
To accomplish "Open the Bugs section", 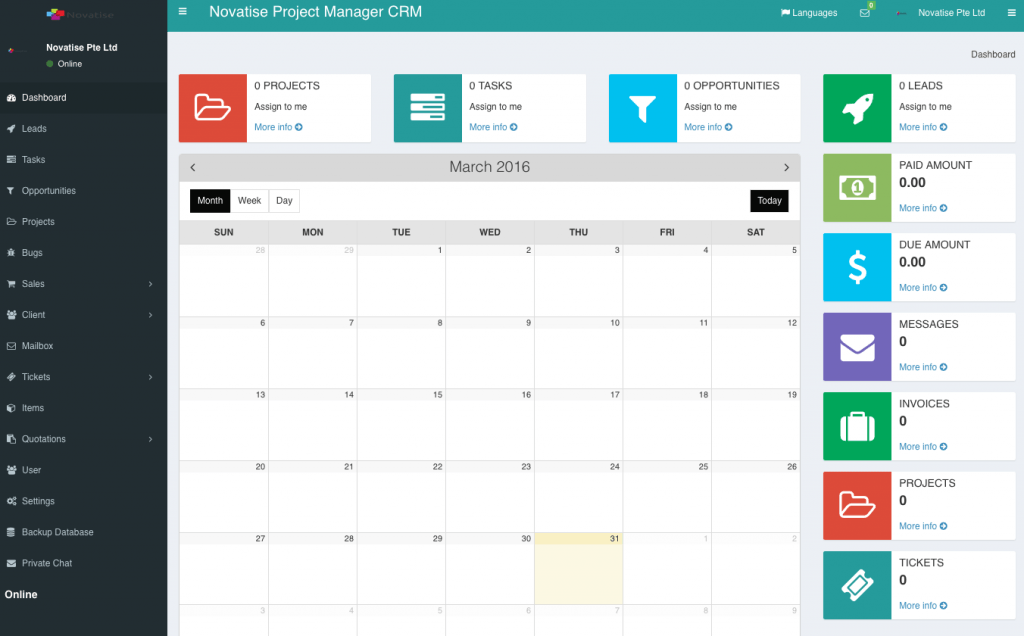I will click(33, 252).
